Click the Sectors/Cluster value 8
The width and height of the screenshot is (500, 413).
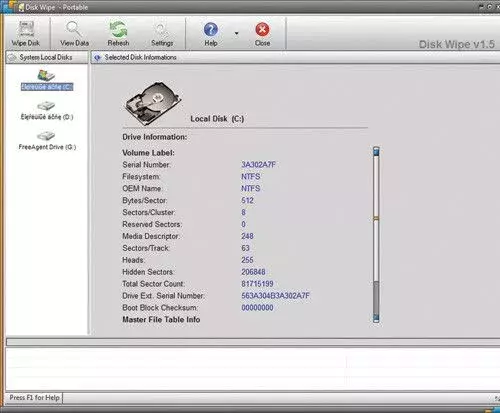244,212
